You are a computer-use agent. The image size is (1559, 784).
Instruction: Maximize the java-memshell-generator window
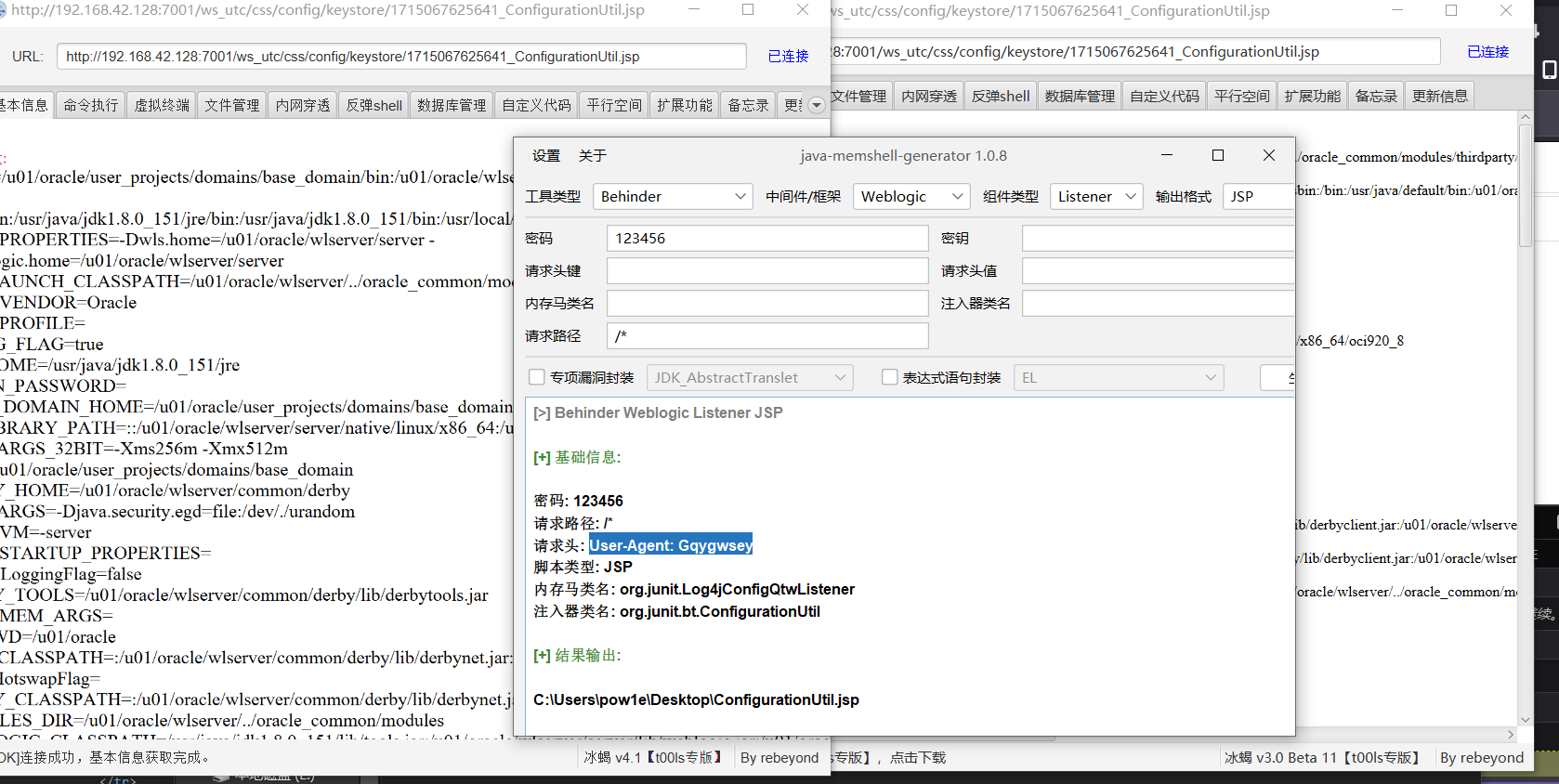(1218, 155)
